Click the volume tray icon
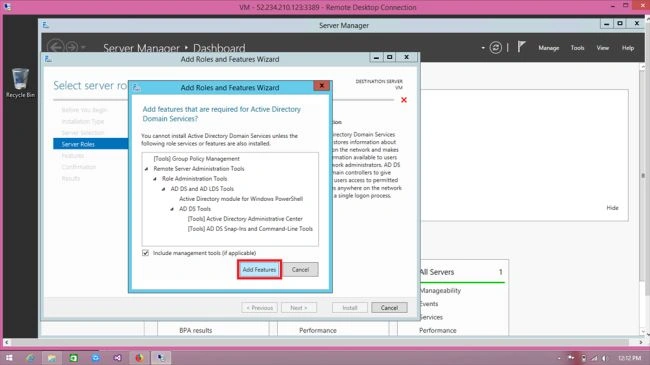This screenshot has height=365, width=650. pos(605,358)
